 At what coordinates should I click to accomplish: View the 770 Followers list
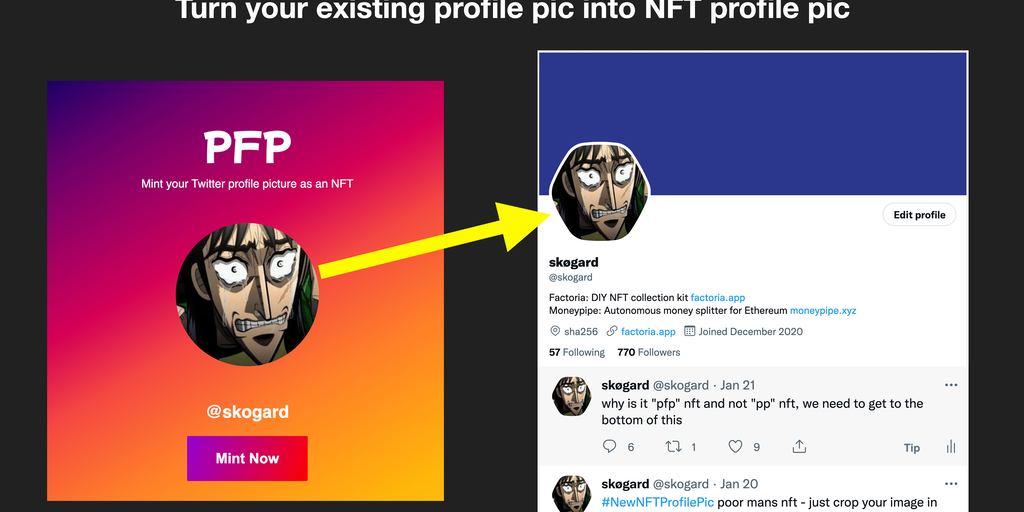click(648, 352)
